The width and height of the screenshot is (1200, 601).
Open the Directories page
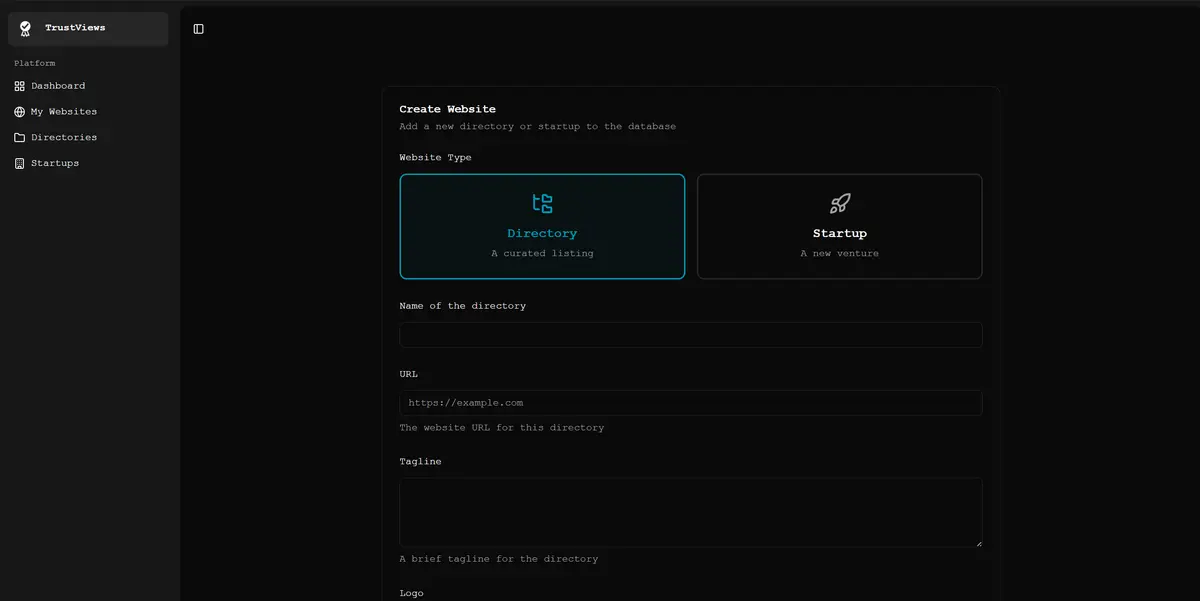[x=65, y=137]
